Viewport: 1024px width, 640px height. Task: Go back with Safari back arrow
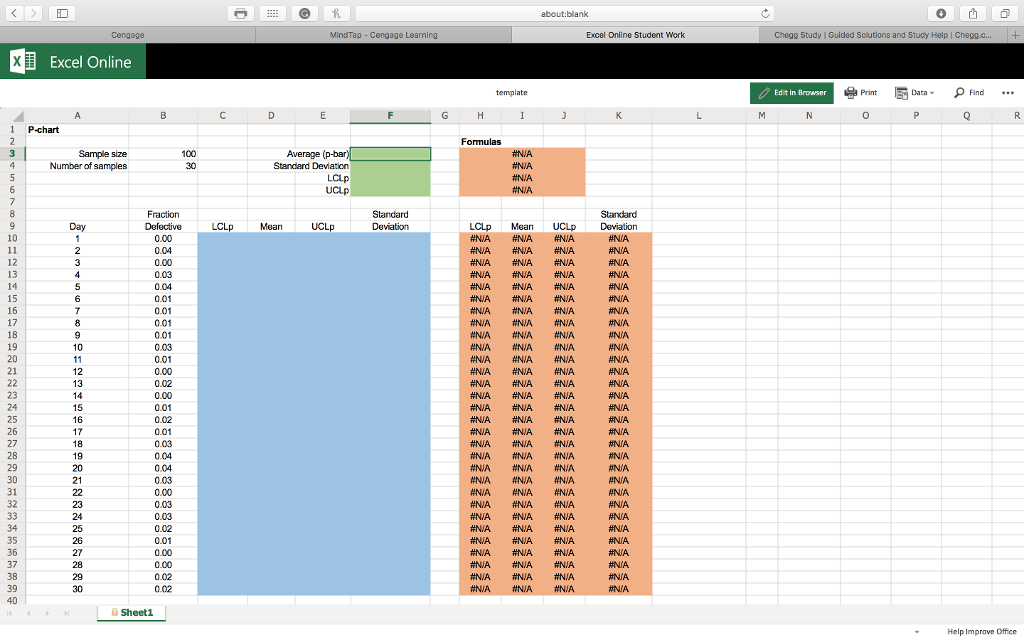pyautogui.click(x=14, y=13)
